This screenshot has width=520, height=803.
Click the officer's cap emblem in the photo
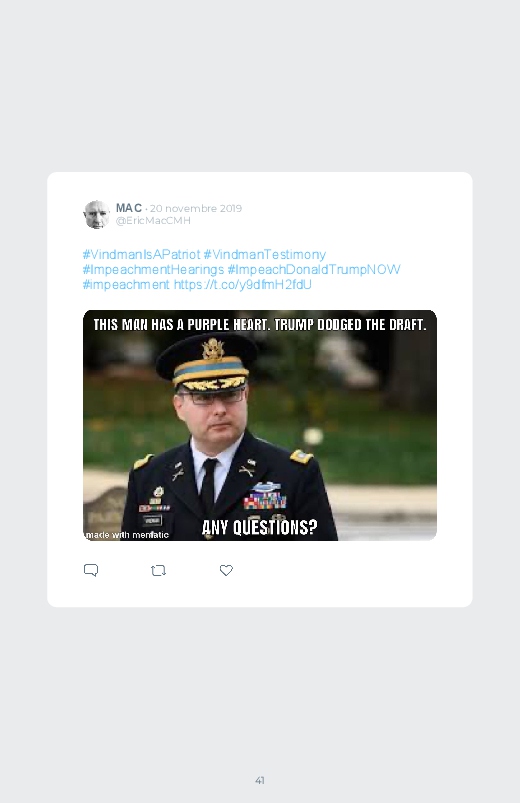(213, 349)
